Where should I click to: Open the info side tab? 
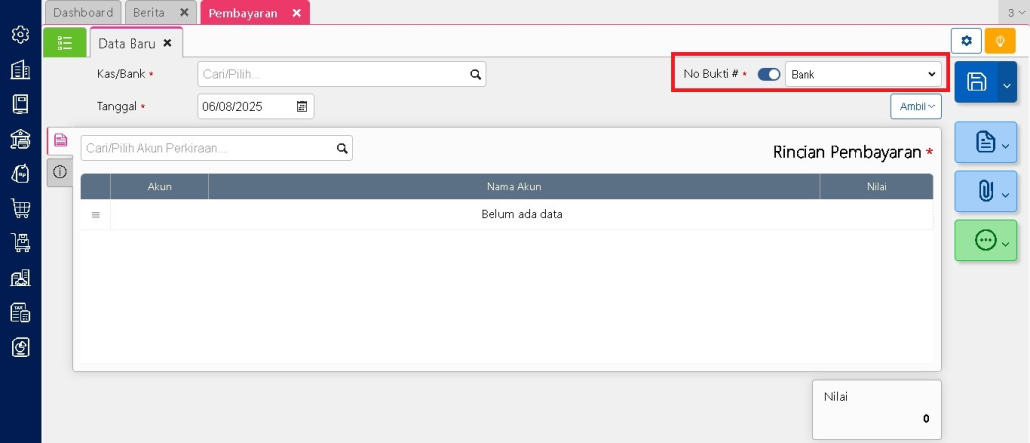point(60,172)
